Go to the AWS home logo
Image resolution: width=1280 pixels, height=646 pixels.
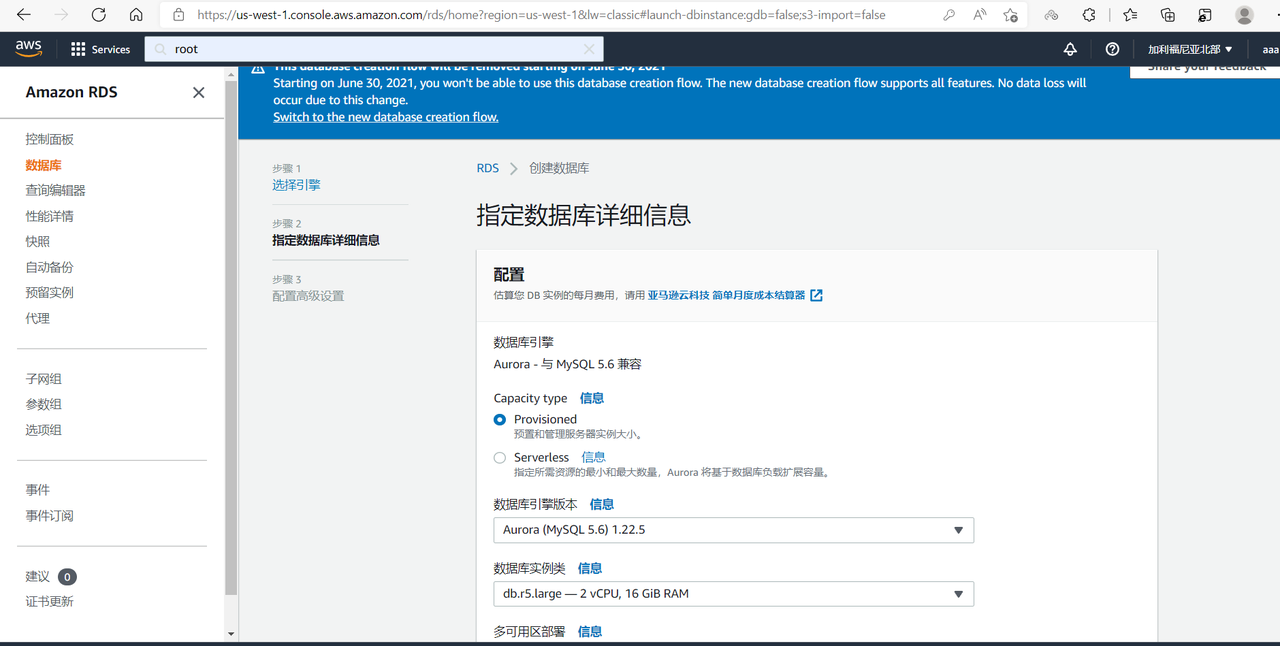(x=29, y=48)
